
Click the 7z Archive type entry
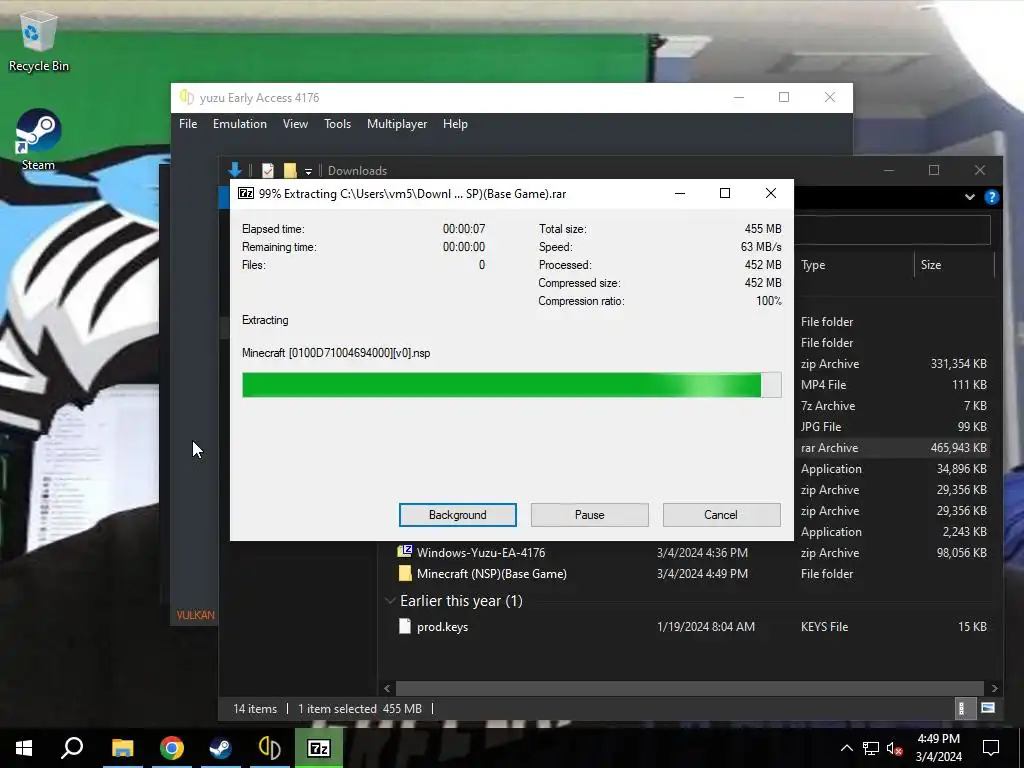[x=828, y=406]
